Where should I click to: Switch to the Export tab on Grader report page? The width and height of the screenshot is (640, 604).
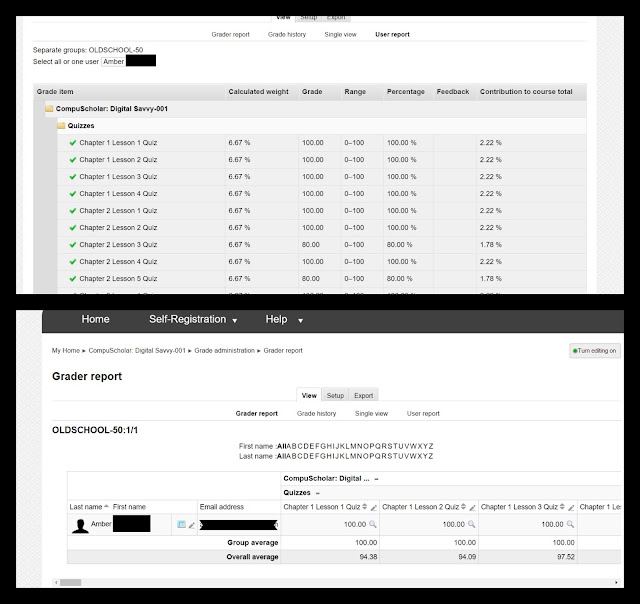click(x=364, y=395)
